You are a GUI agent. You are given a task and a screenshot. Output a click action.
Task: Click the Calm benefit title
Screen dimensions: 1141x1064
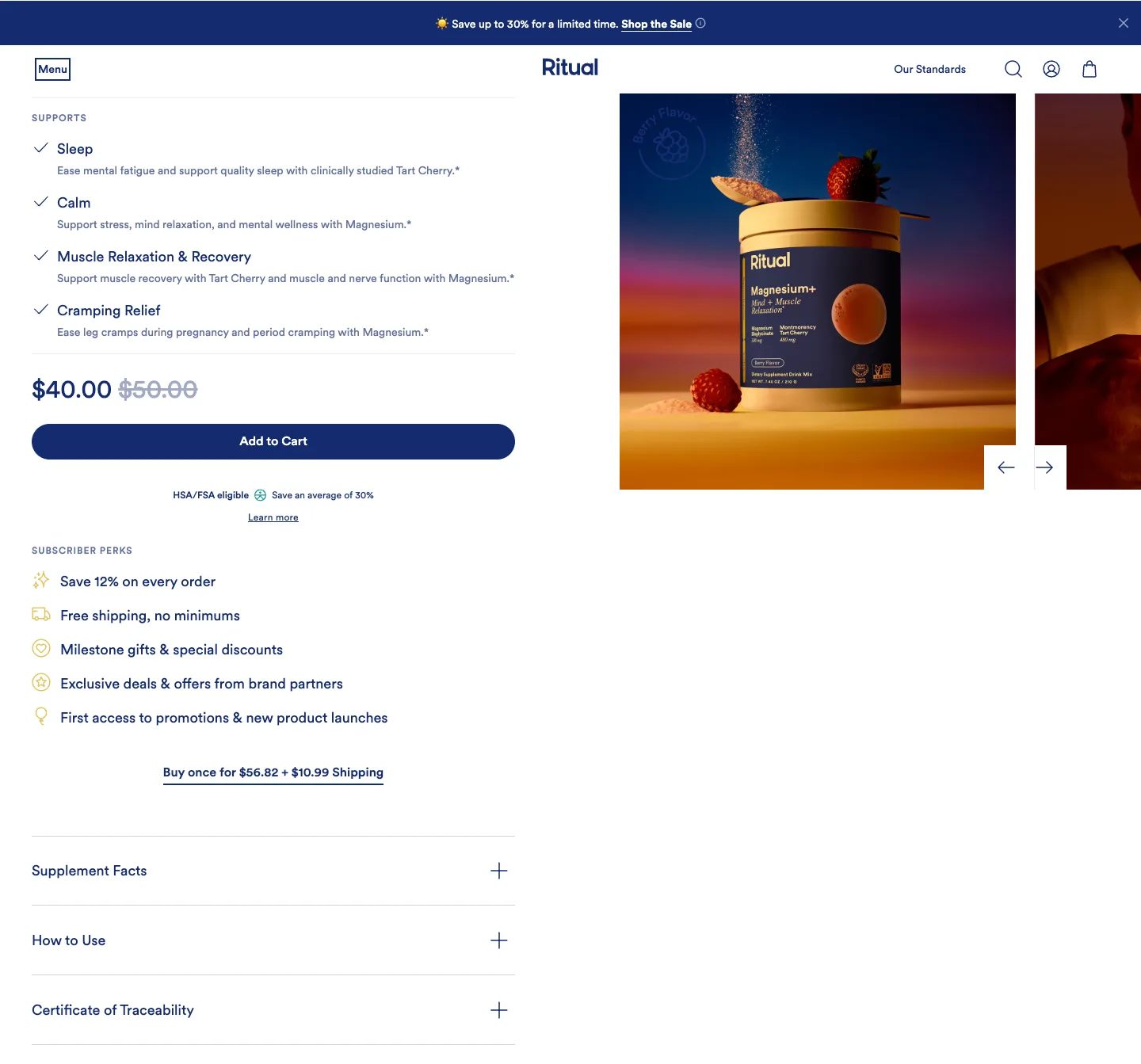74,203
